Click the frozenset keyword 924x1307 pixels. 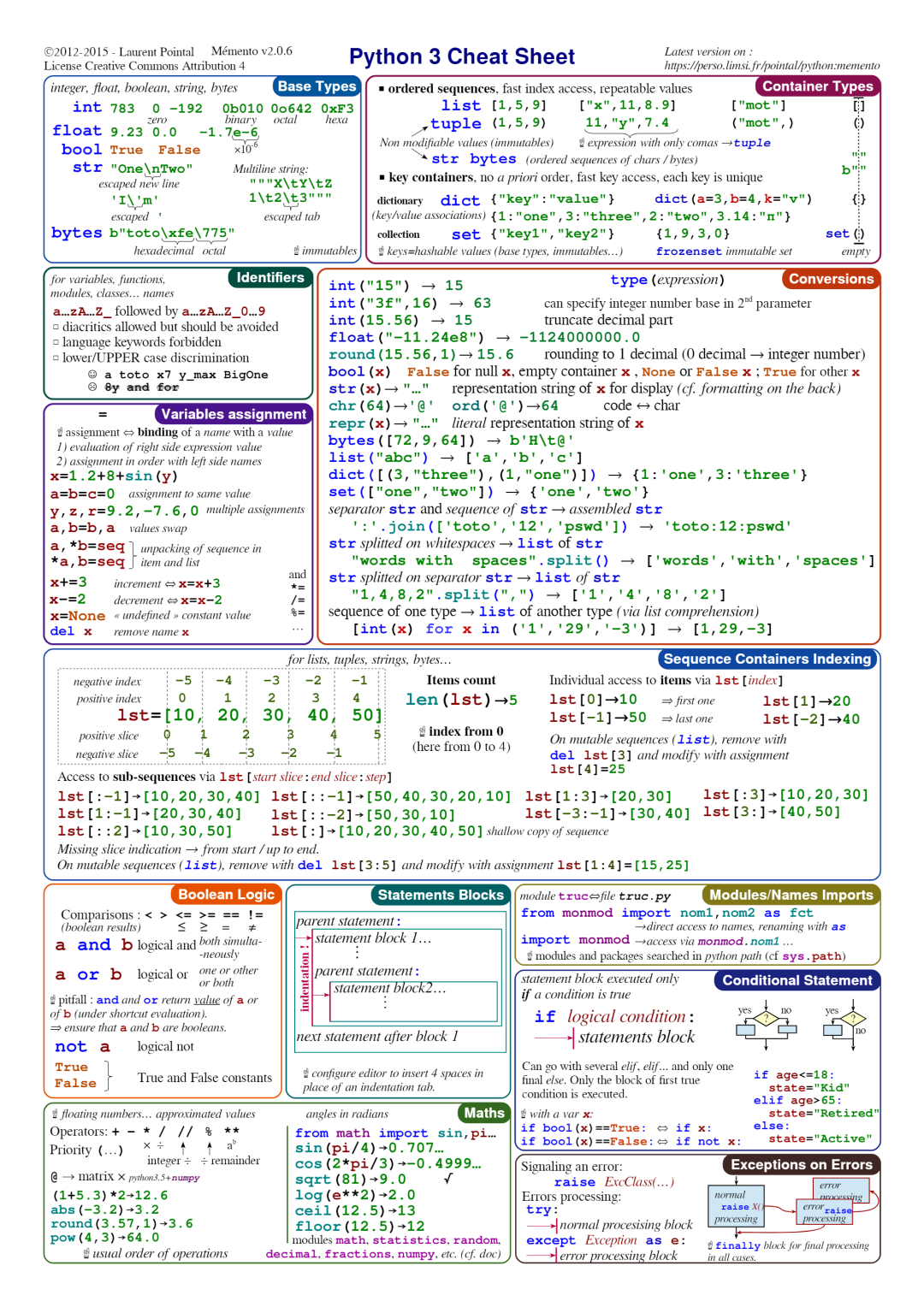689,251
